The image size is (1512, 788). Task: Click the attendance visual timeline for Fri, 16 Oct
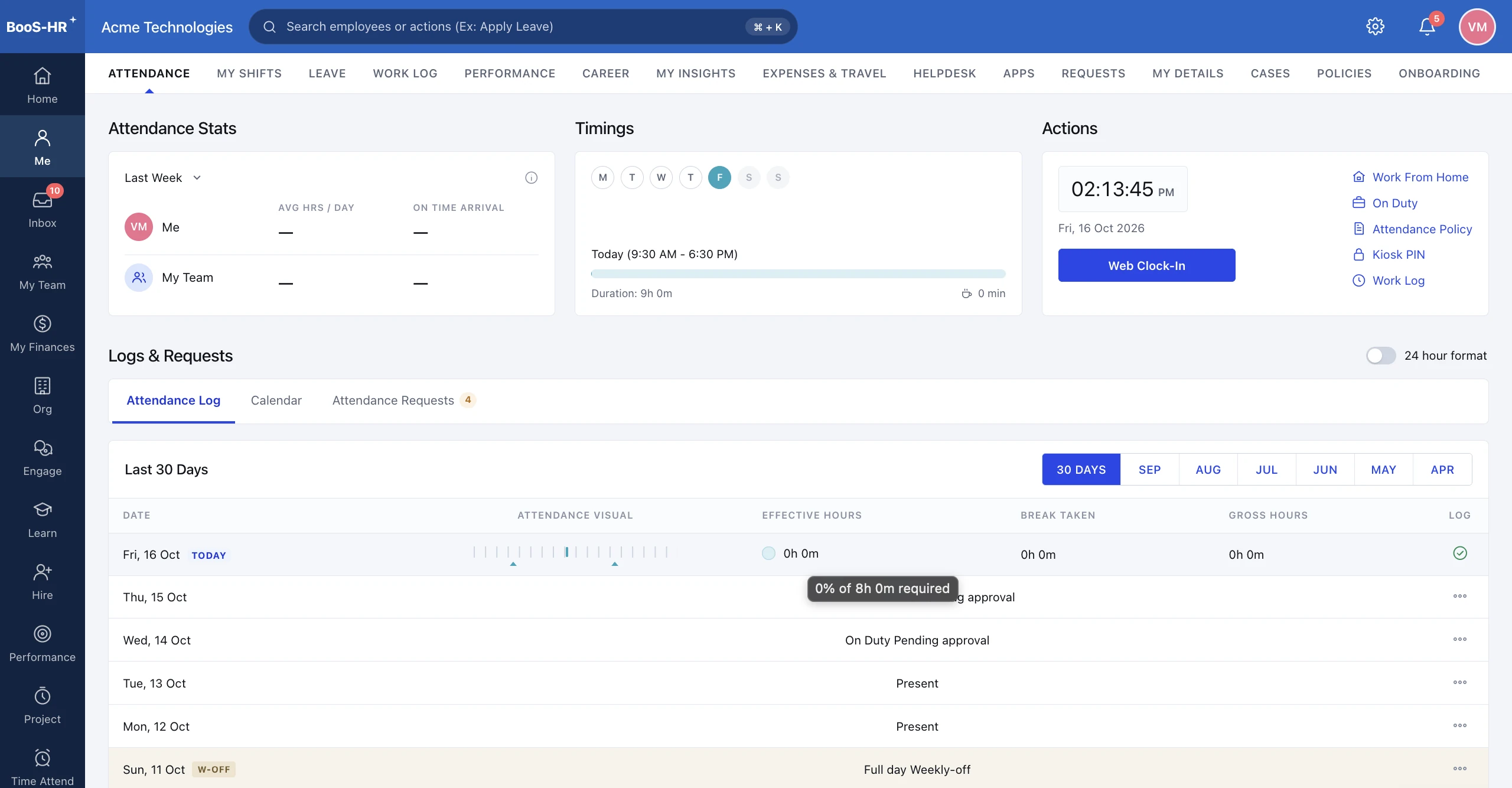click(571, 554)
